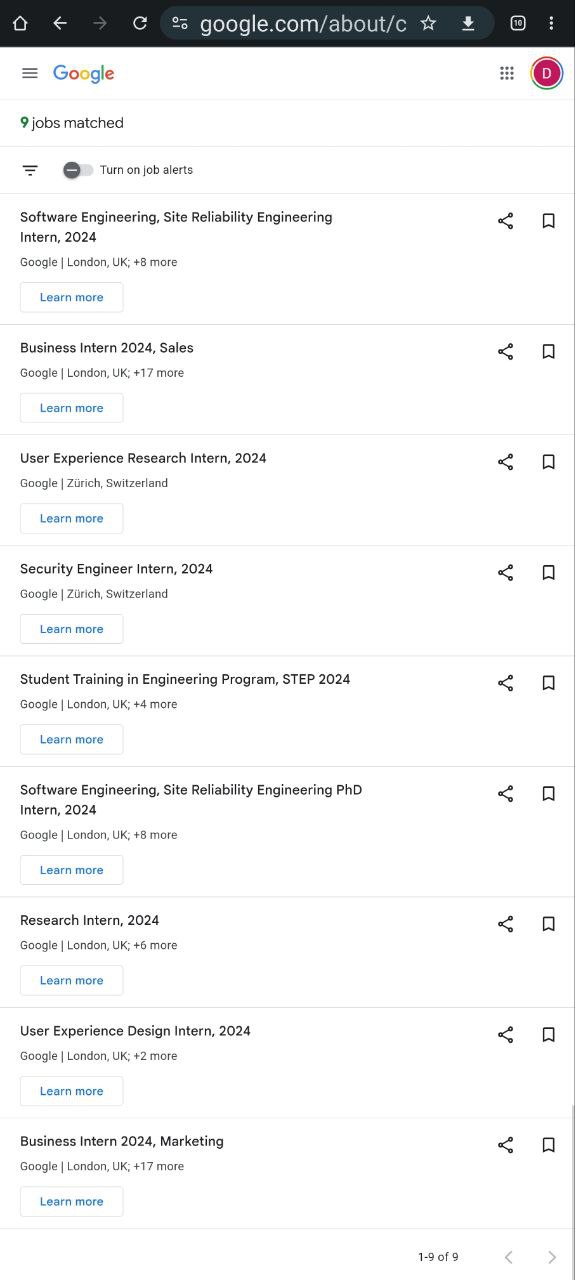Bookmark the User Experience Research Intern job
The height and width of the screenshot is (1280, 575).
(x=549, y=462)
